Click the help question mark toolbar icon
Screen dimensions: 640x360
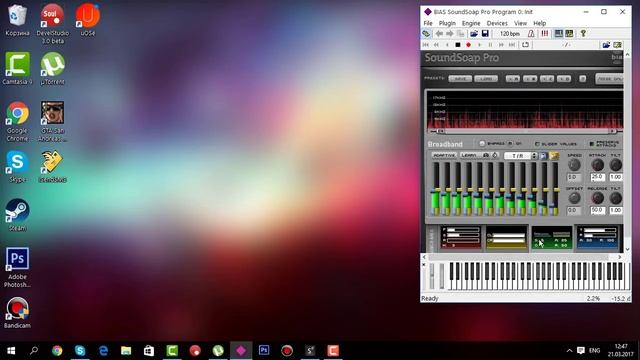583,33
